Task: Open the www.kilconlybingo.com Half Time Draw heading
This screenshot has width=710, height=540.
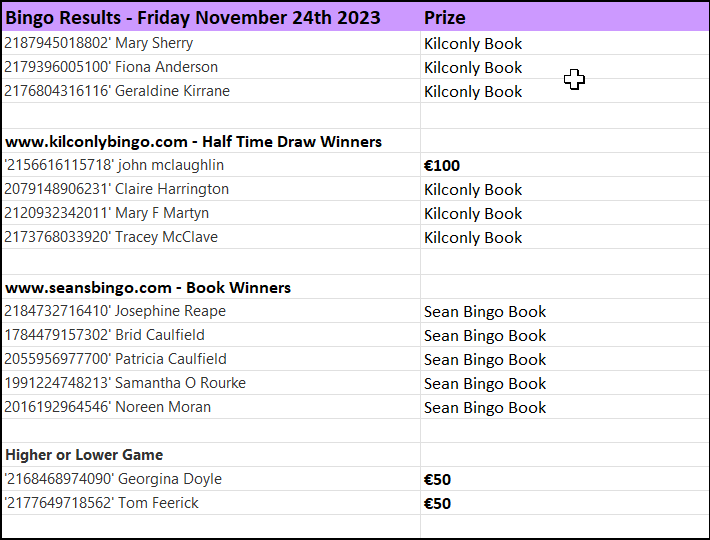Action: (211, 141)
